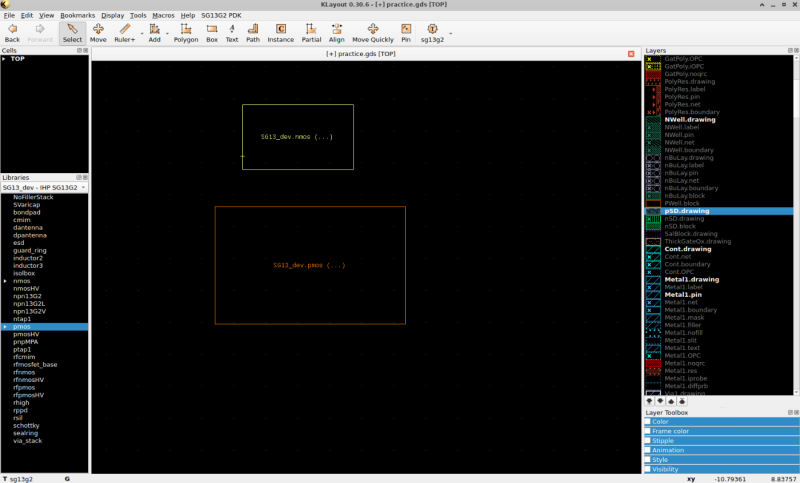Screen dimensions: 800x483
Task: Open the Bookmarks menu
Action: [77, 16]
